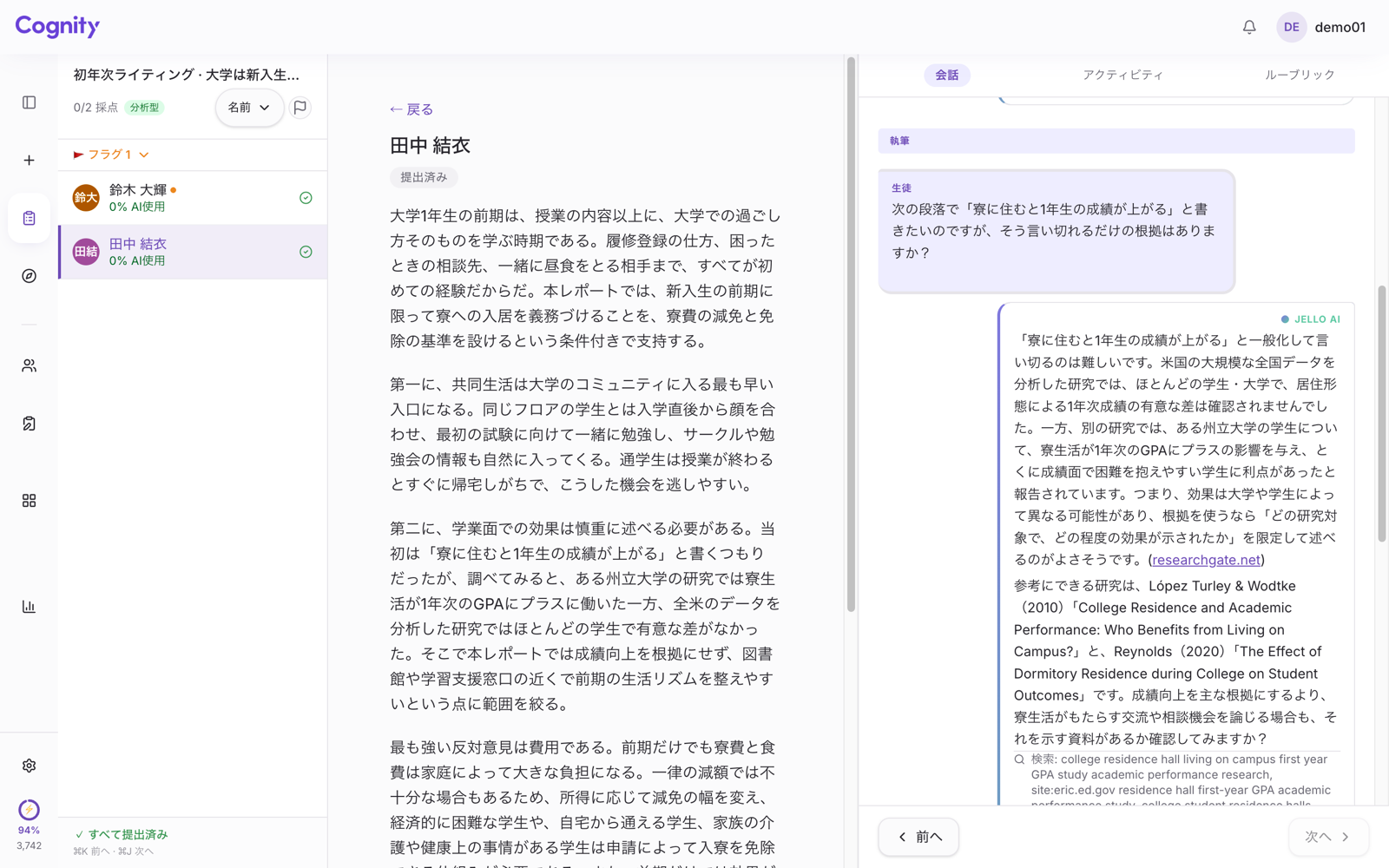Click 0% AI使用 under 鈴木 大輝
The height and width of the screenshot is (868, 1389).
click(x=137, y=207)
